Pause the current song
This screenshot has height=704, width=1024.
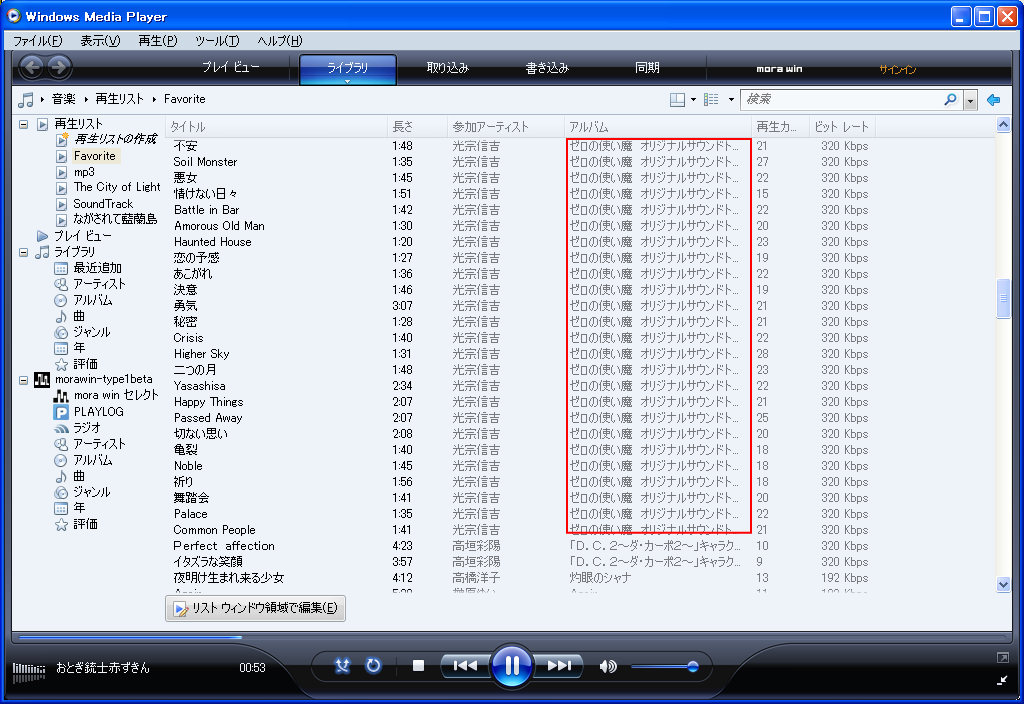pos(511,665)
